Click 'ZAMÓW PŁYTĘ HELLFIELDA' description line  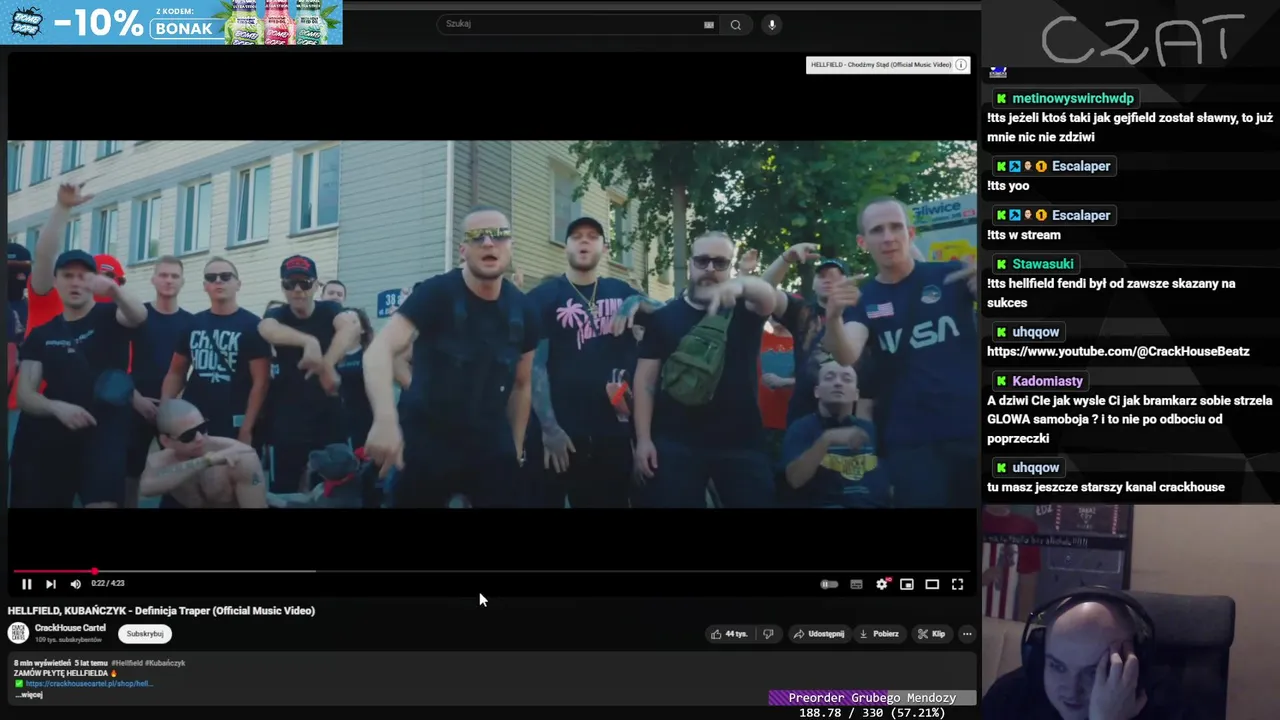coord(65,674)
